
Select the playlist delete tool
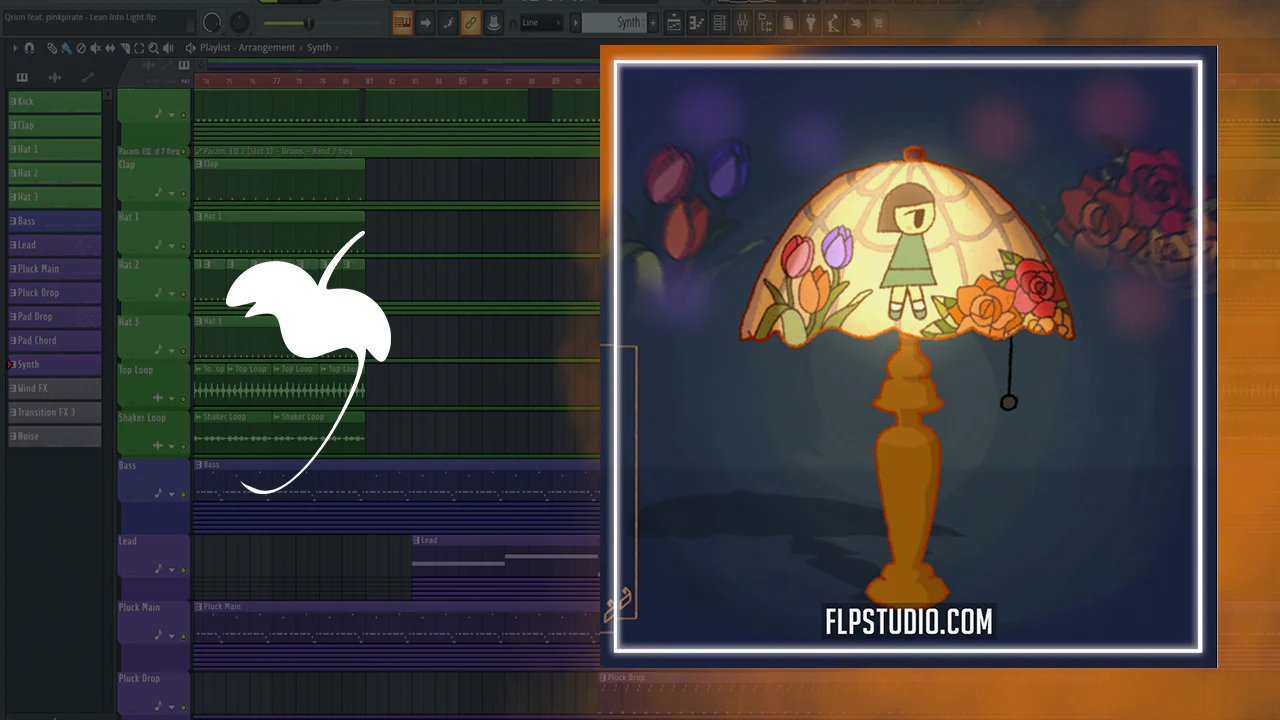tap(81, 47)
